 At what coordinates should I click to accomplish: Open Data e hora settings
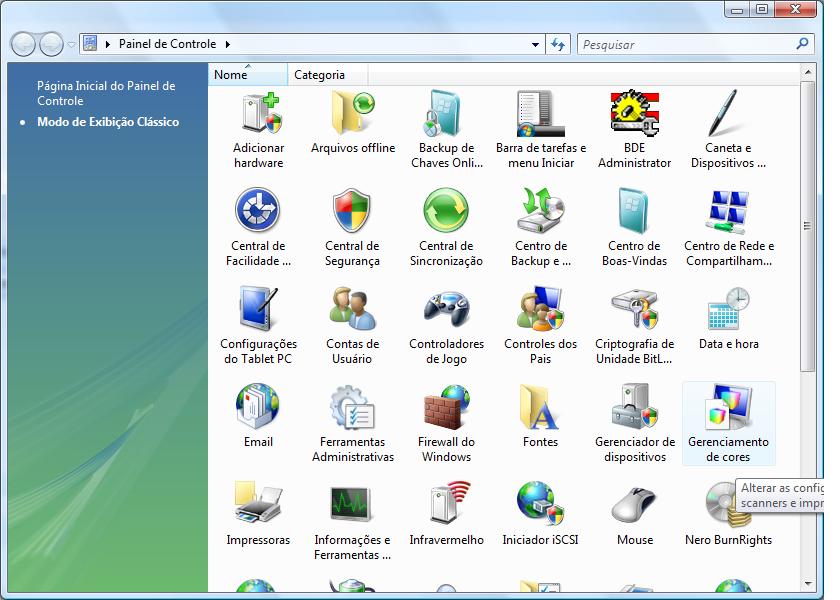pos(728,310)
